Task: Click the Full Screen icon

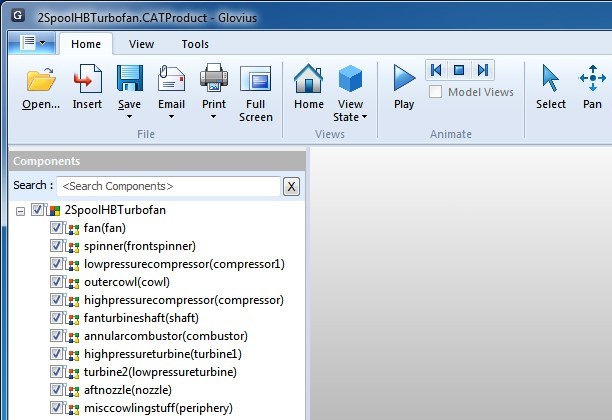Action: click(256, 80)
